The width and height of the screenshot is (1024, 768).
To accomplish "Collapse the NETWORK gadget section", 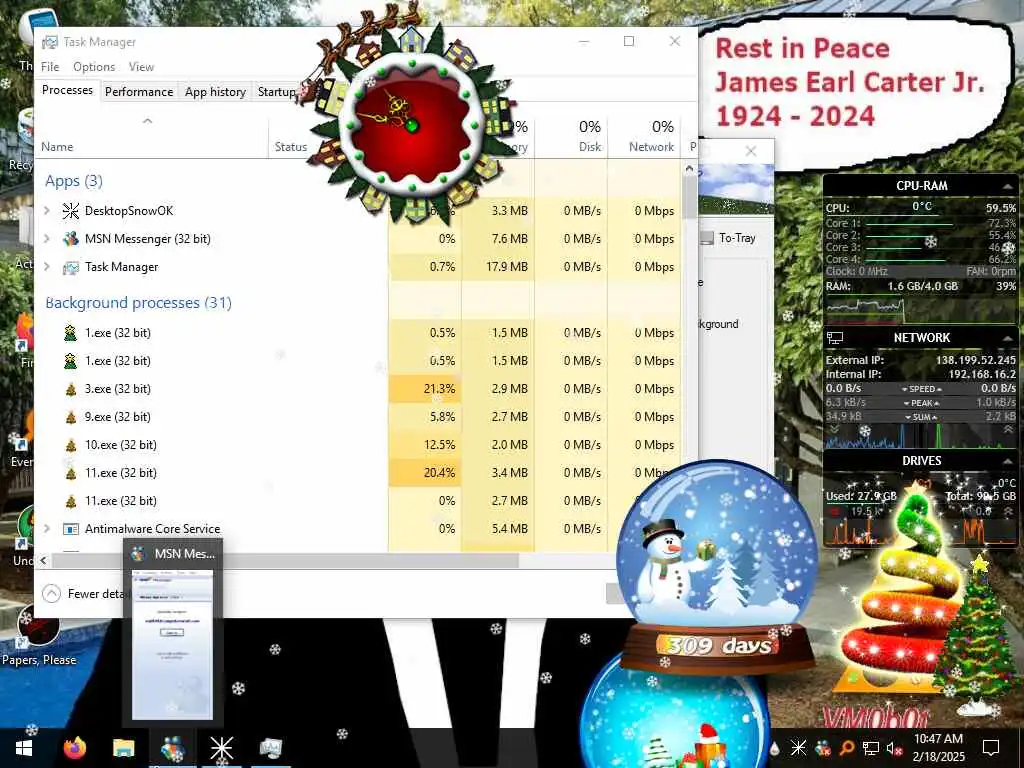I will [1008, 338].
